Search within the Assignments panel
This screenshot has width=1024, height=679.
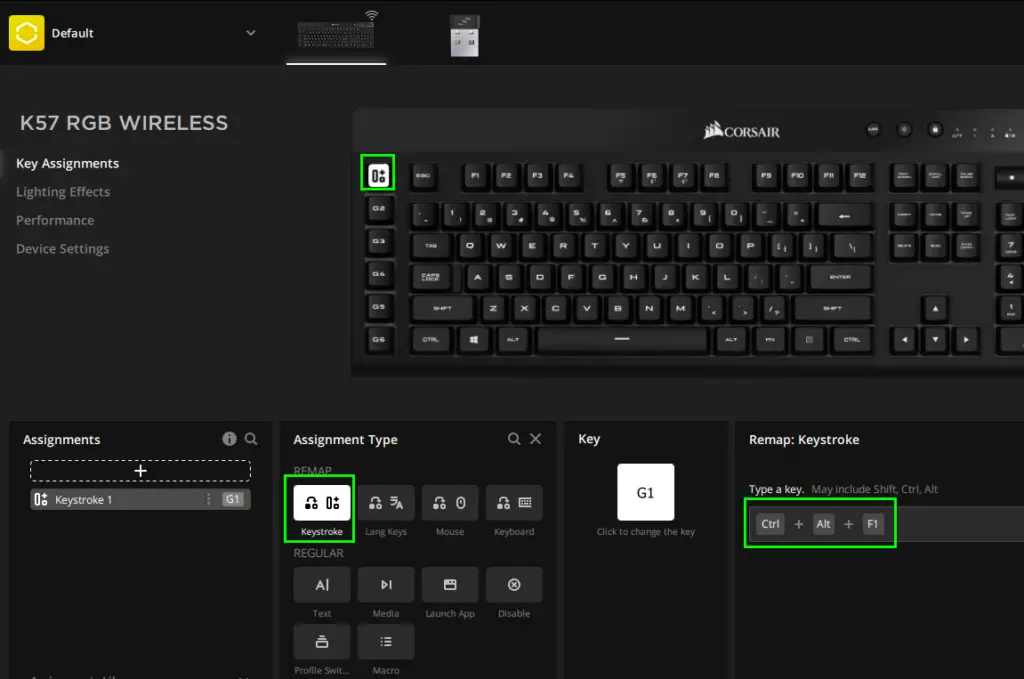251,439
